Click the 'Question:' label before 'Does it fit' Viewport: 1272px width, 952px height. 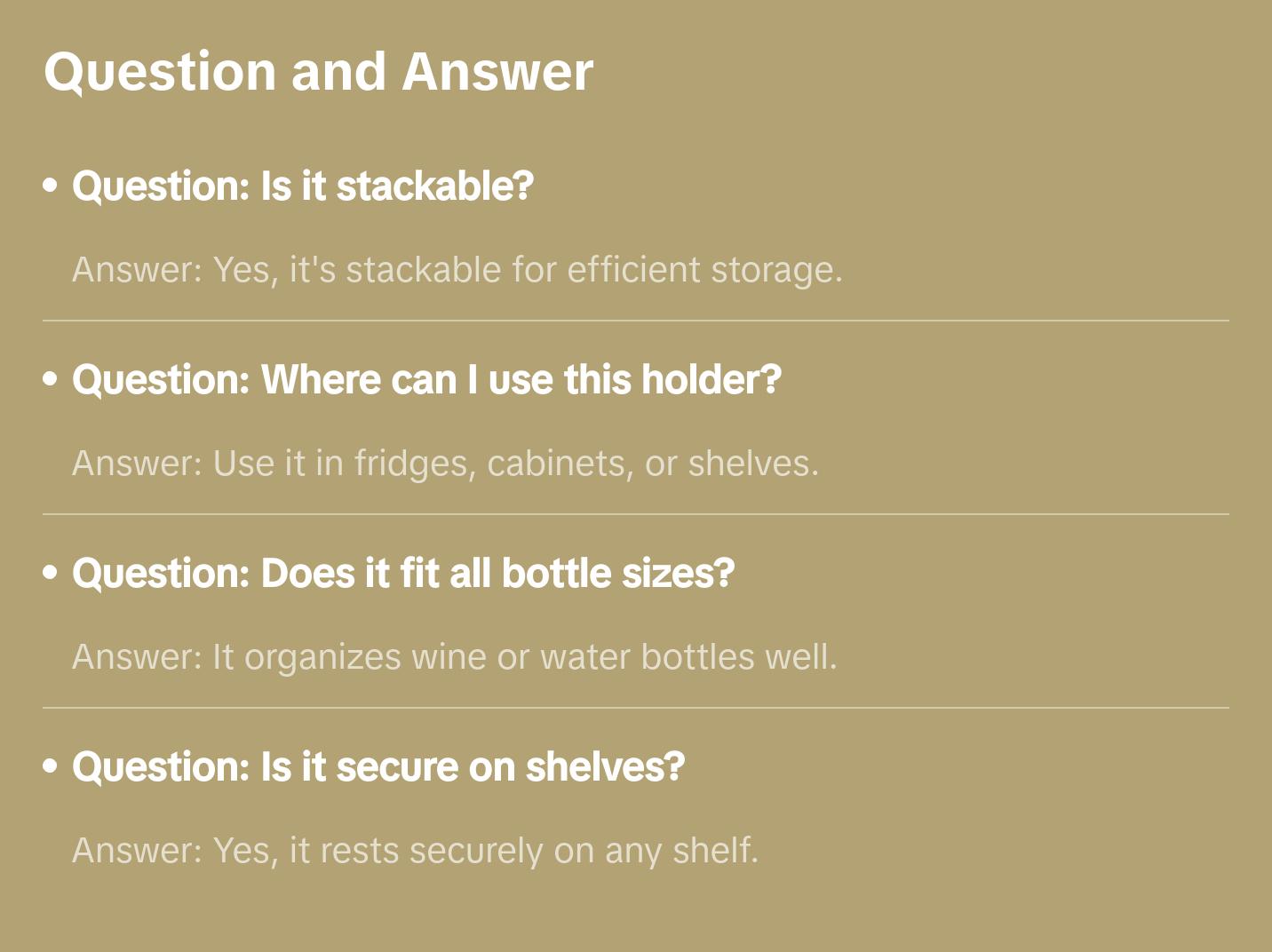pos(162,574)
